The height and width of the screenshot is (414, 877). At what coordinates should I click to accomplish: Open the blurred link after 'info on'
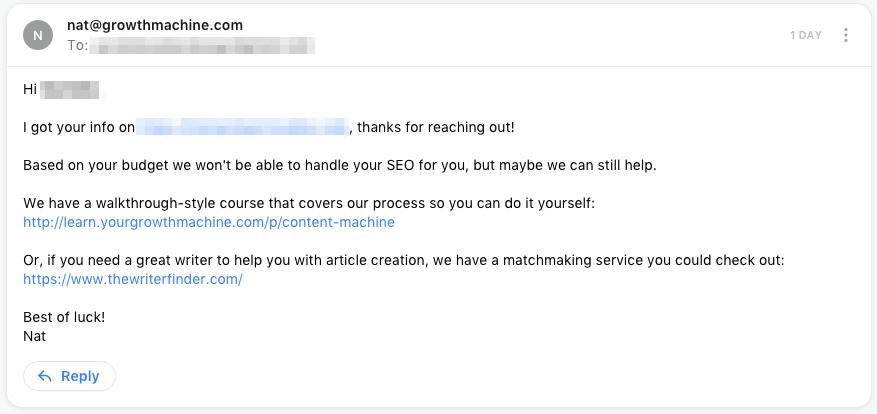242,127
